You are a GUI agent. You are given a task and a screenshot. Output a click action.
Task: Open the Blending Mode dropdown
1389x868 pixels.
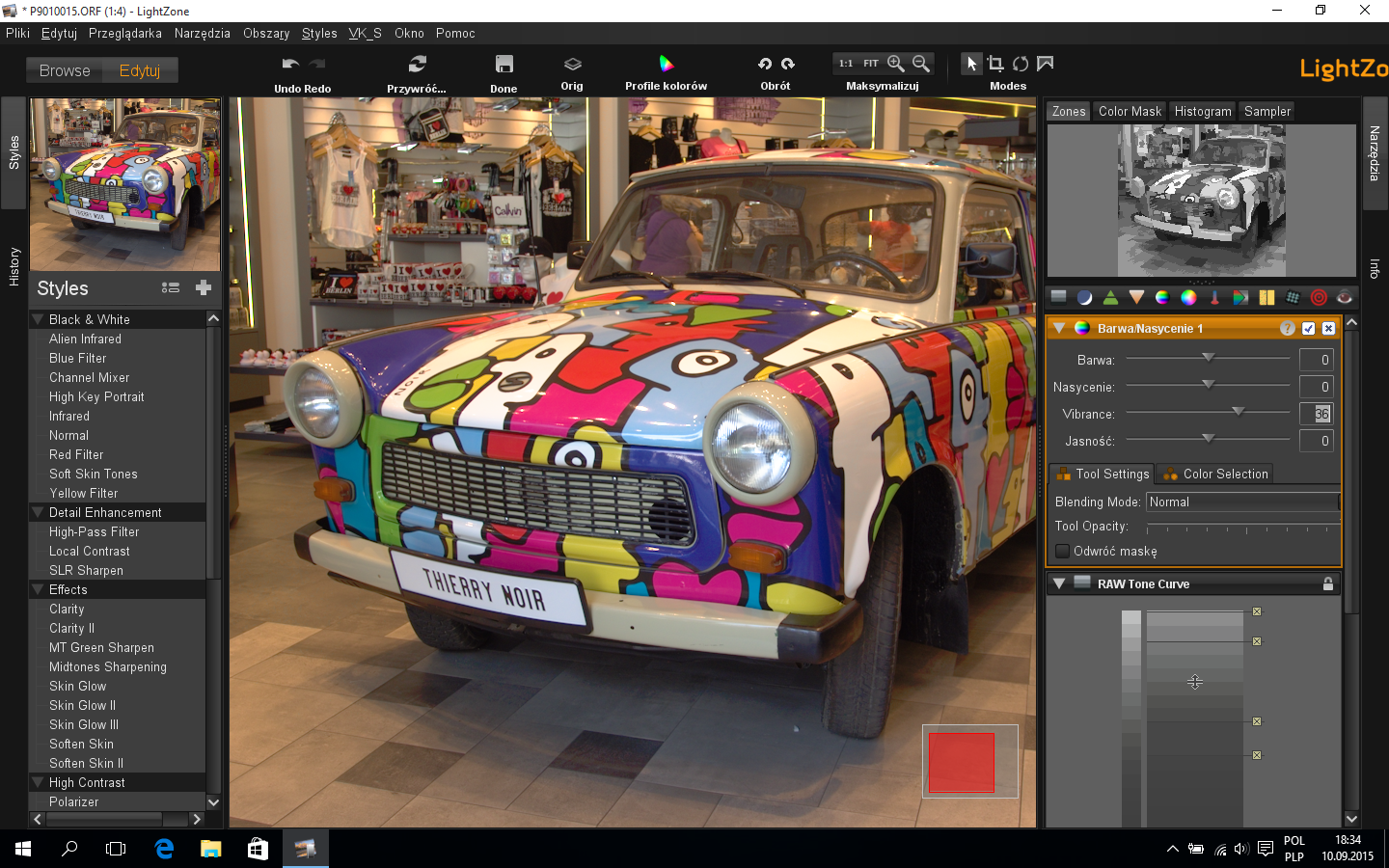tap(1242, 502)
